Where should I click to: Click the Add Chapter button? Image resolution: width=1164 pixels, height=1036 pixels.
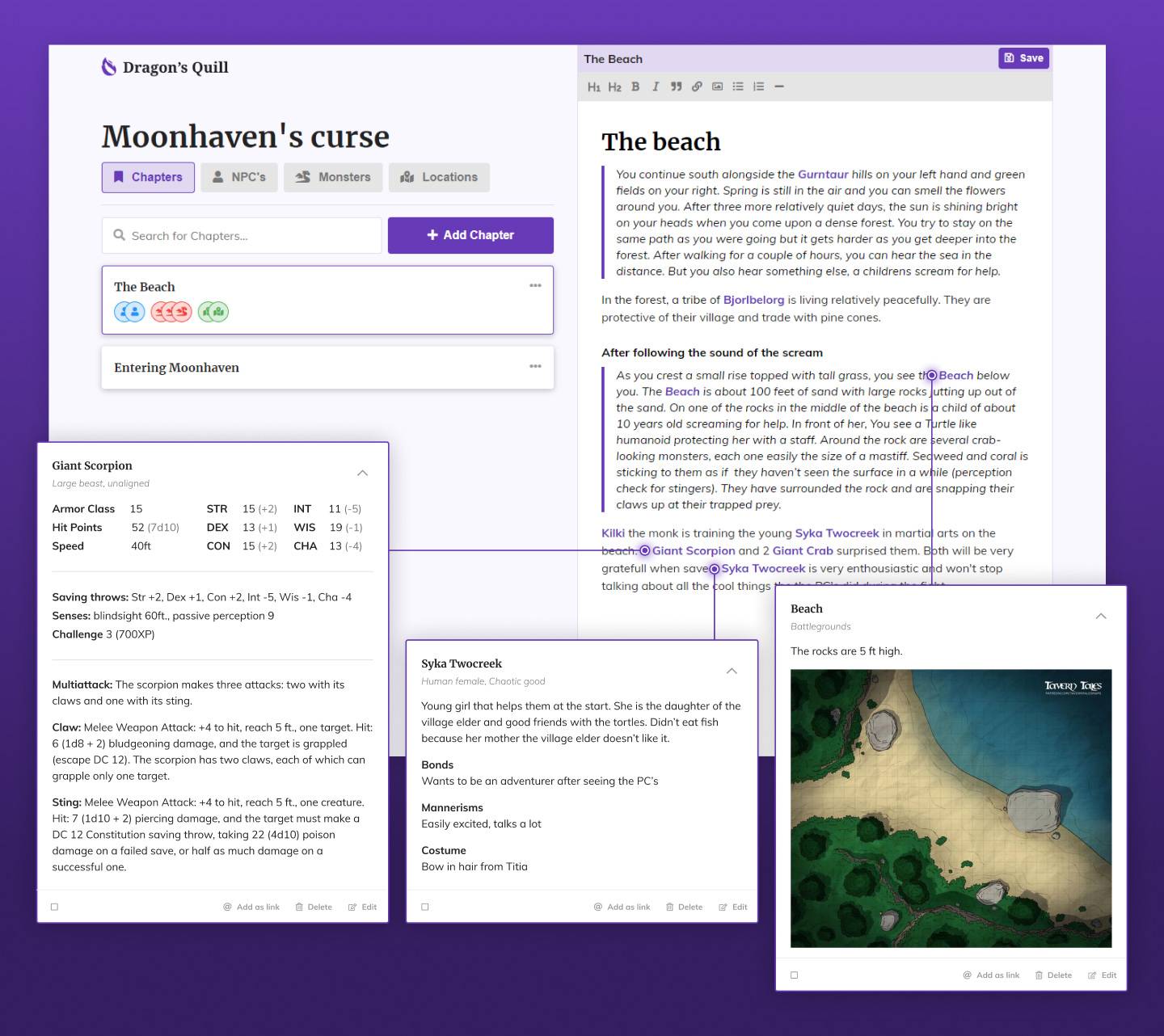(x=470, y=235)
